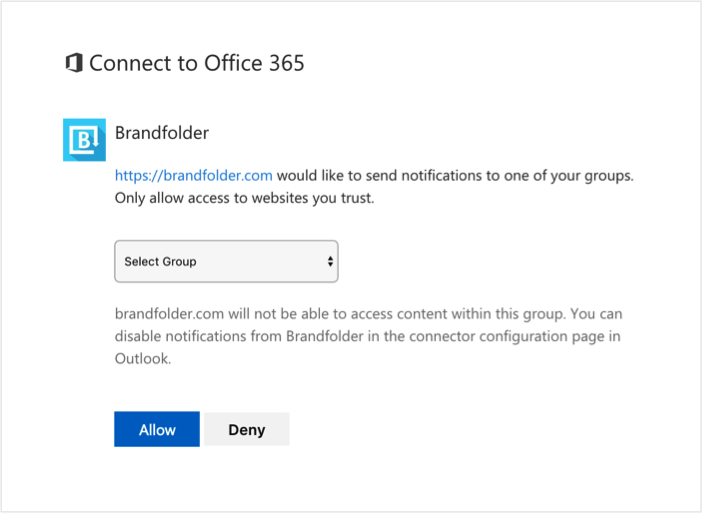Image resolution: width=702 pixels, height=513 pixels.
Task: Open the Select Group dropdown
Action: 226,261
